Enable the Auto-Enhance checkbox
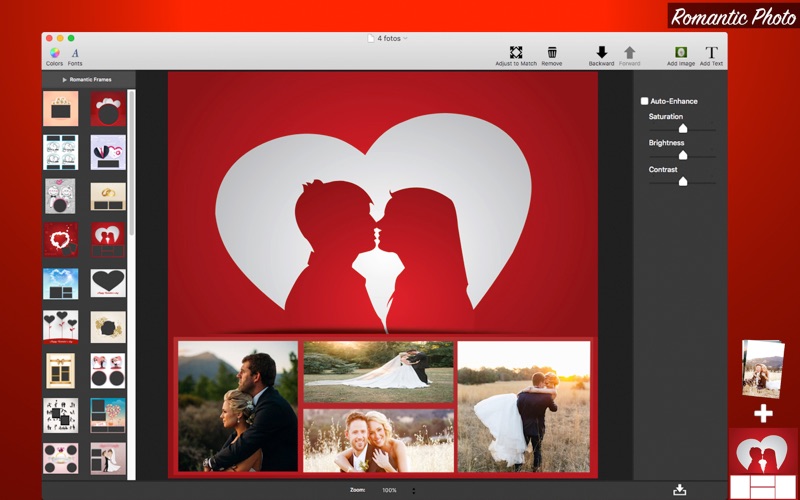Viewport: 800px width, 500px height. [x=644, y=101]
